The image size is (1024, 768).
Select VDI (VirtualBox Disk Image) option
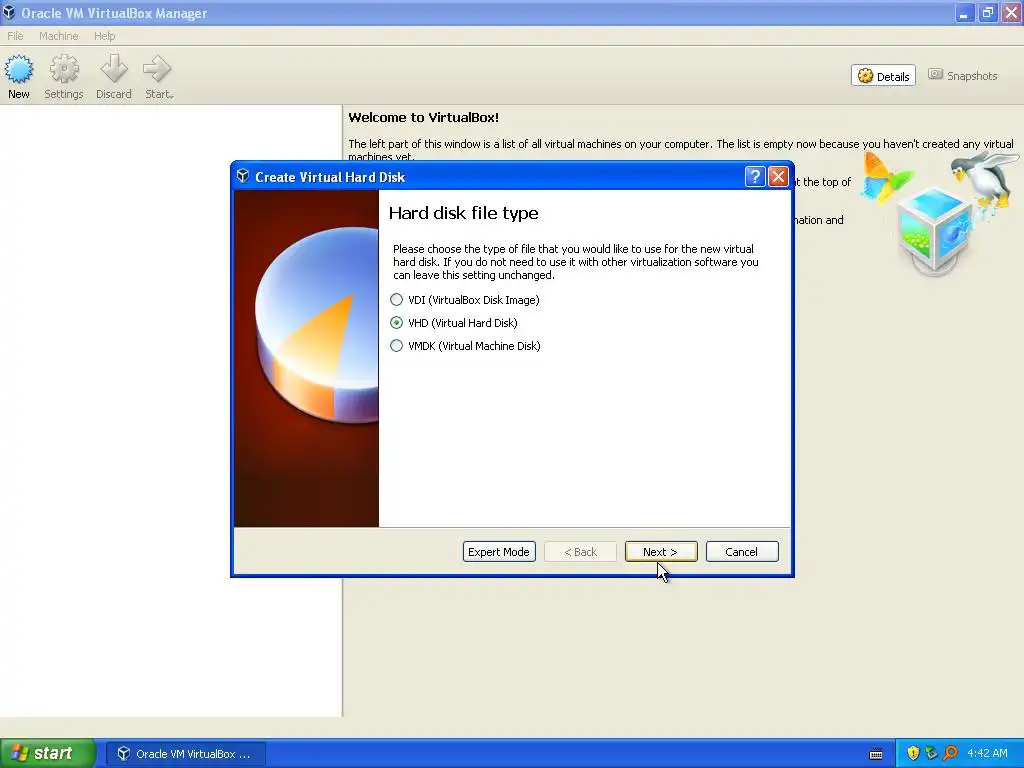coord(464,300)
